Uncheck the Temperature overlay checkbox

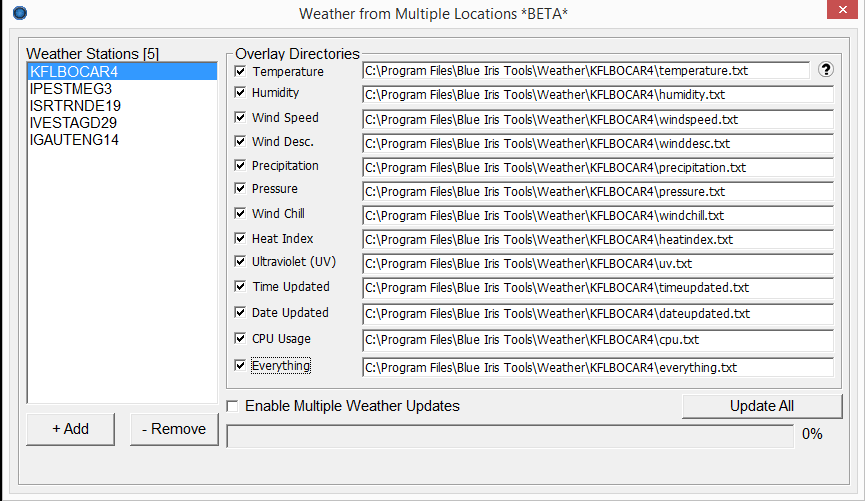coord(240,71)
